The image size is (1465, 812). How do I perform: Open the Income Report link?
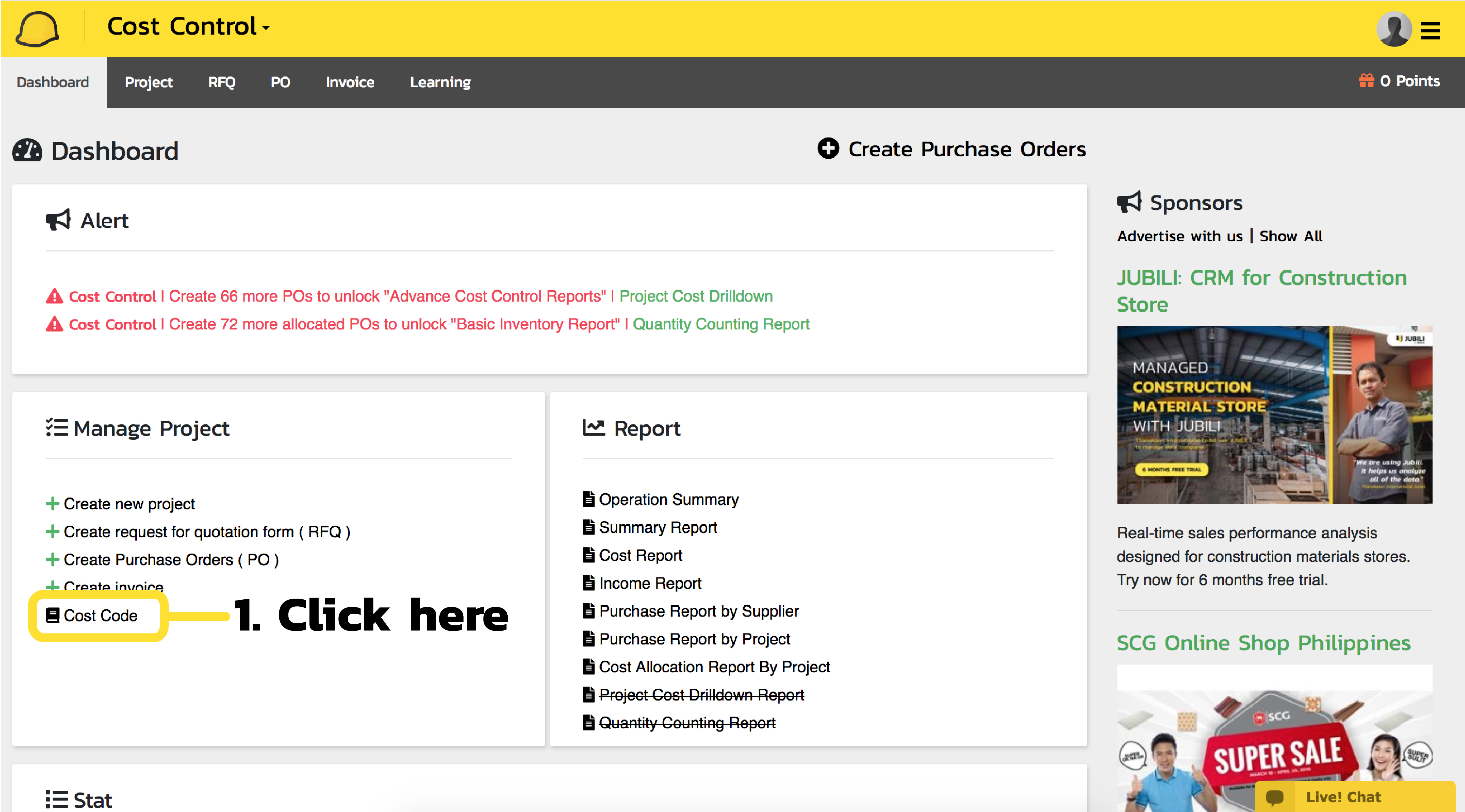pos(650,583)
